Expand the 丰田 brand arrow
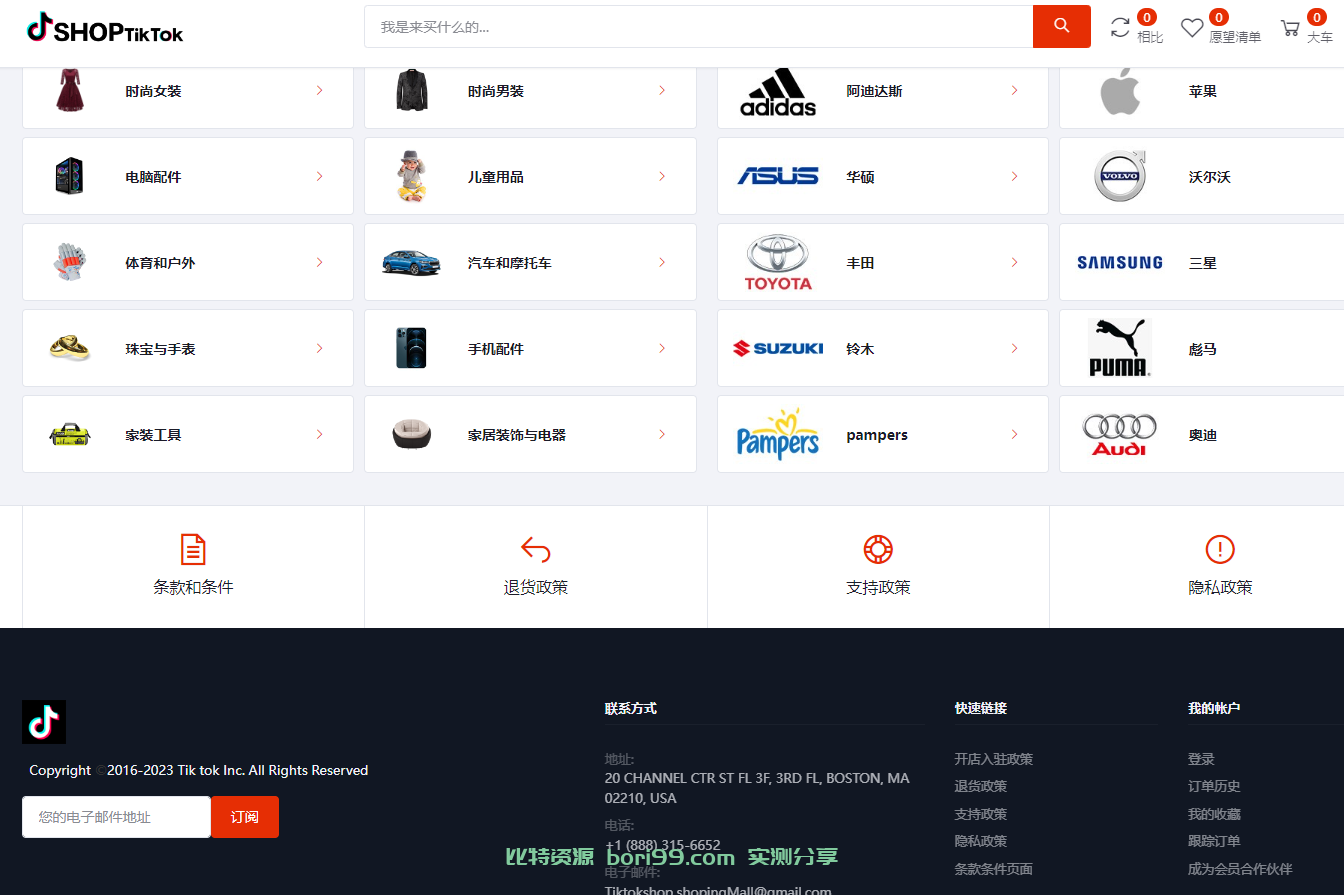The height and width of the screenshot is (895, 1344). (x=1014, y=262)
